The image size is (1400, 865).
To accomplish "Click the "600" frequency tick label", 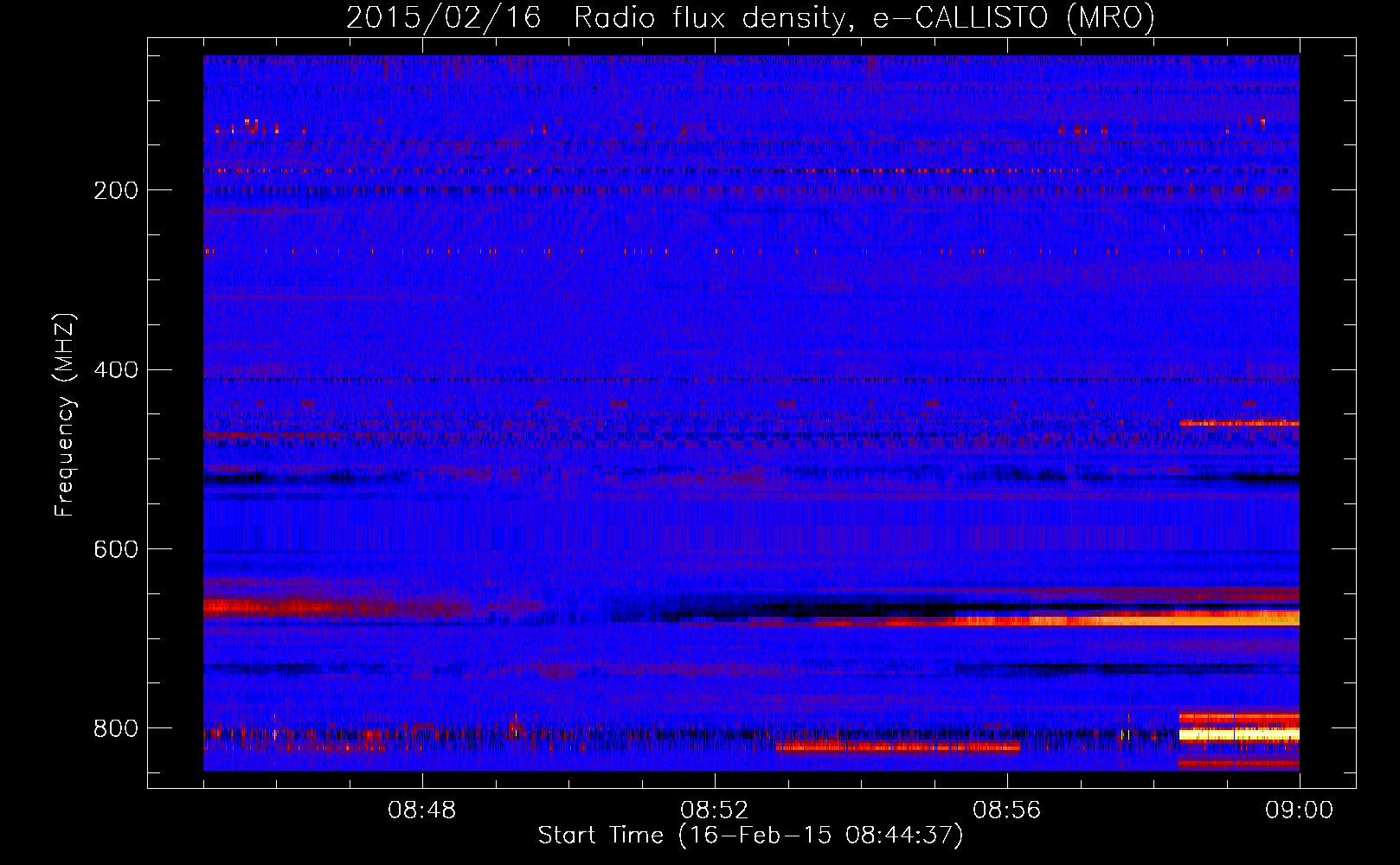I will pyautogui.click(x=115, y=550).
